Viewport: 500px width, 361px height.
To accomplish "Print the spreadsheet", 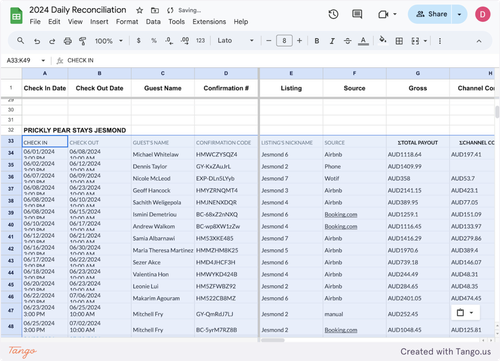I will click(68, 41).
